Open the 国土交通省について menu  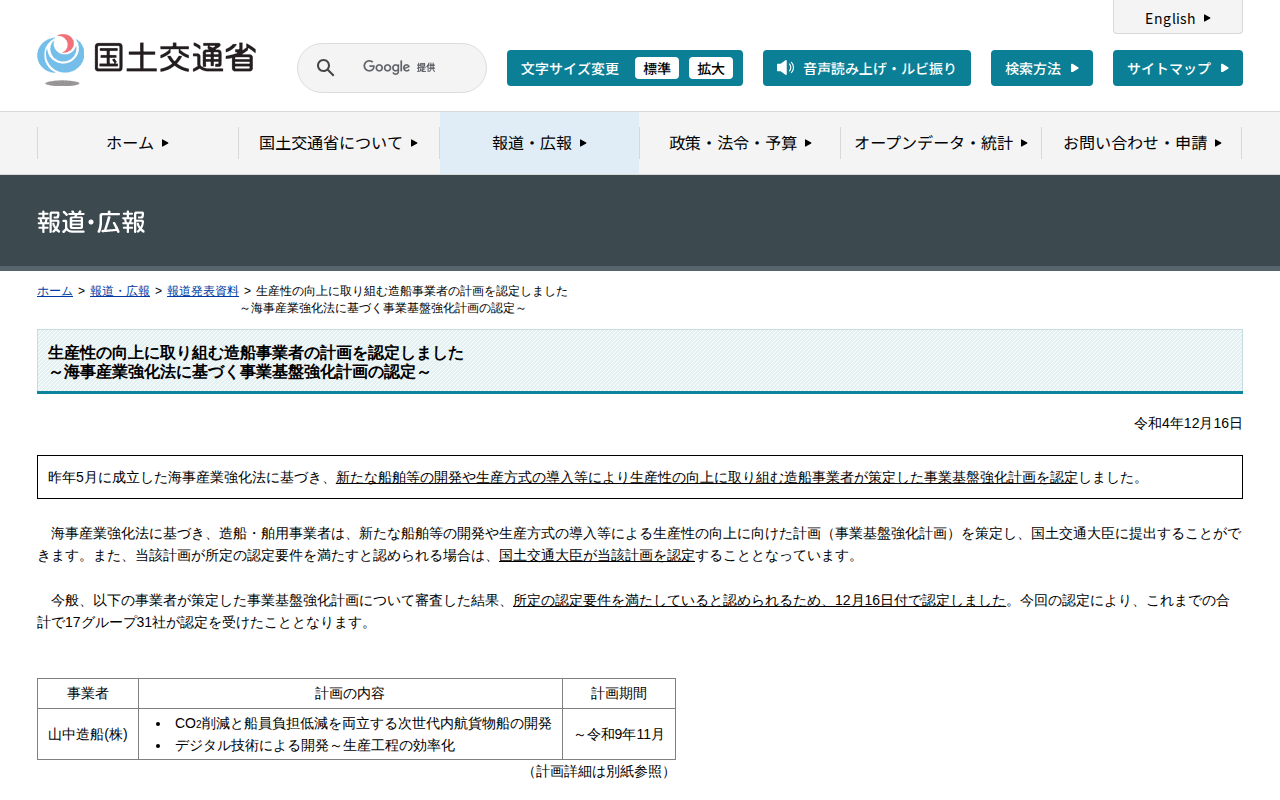[x=339, y=143]
